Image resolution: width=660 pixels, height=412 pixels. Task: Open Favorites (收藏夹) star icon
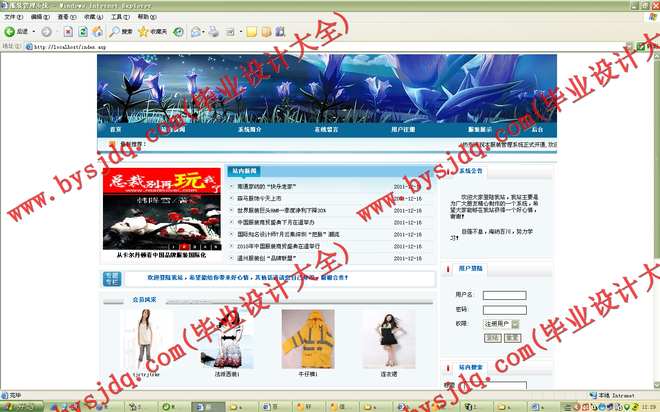153,32
